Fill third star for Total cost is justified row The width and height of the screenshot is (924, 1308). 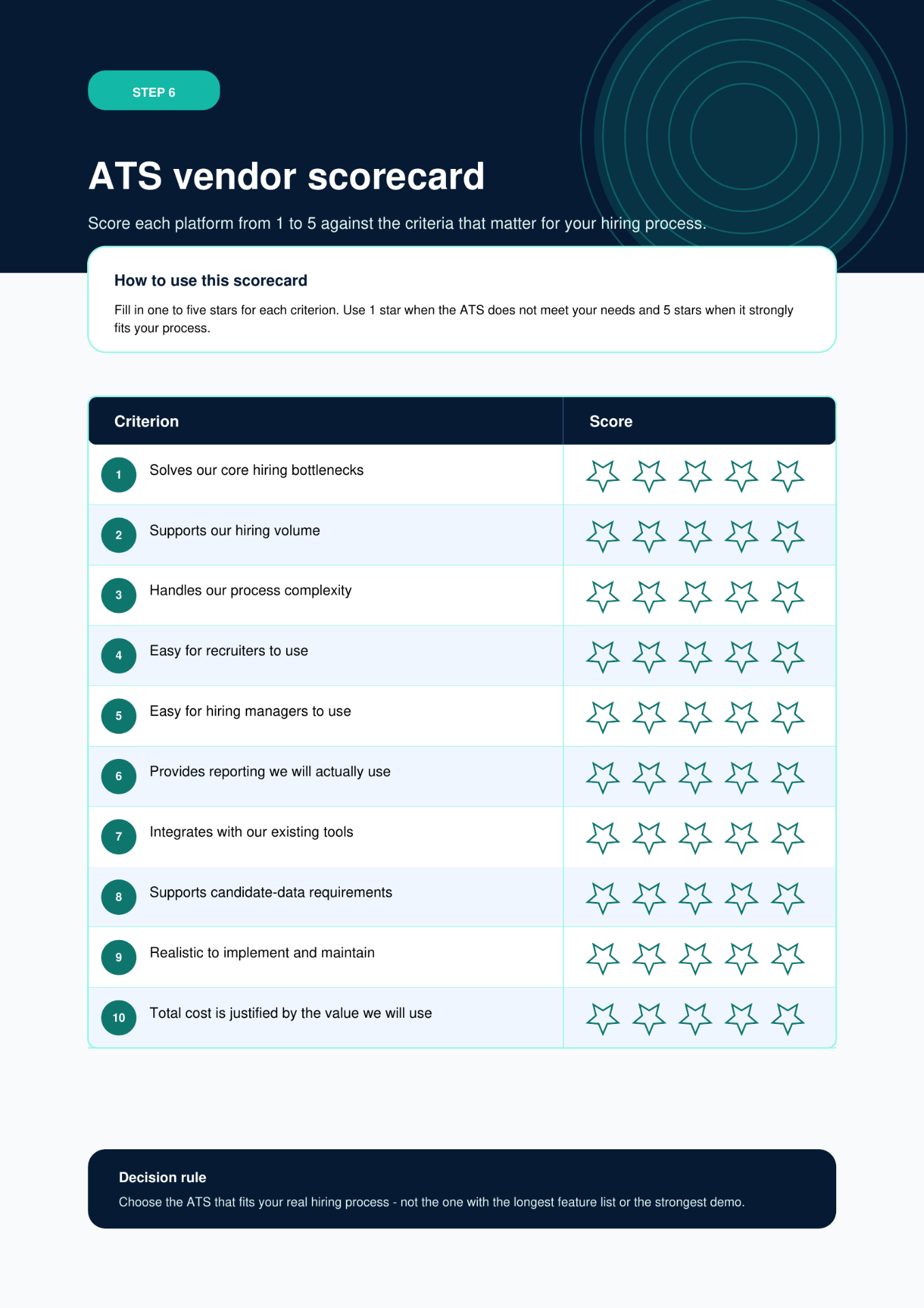pos(695,1019)
